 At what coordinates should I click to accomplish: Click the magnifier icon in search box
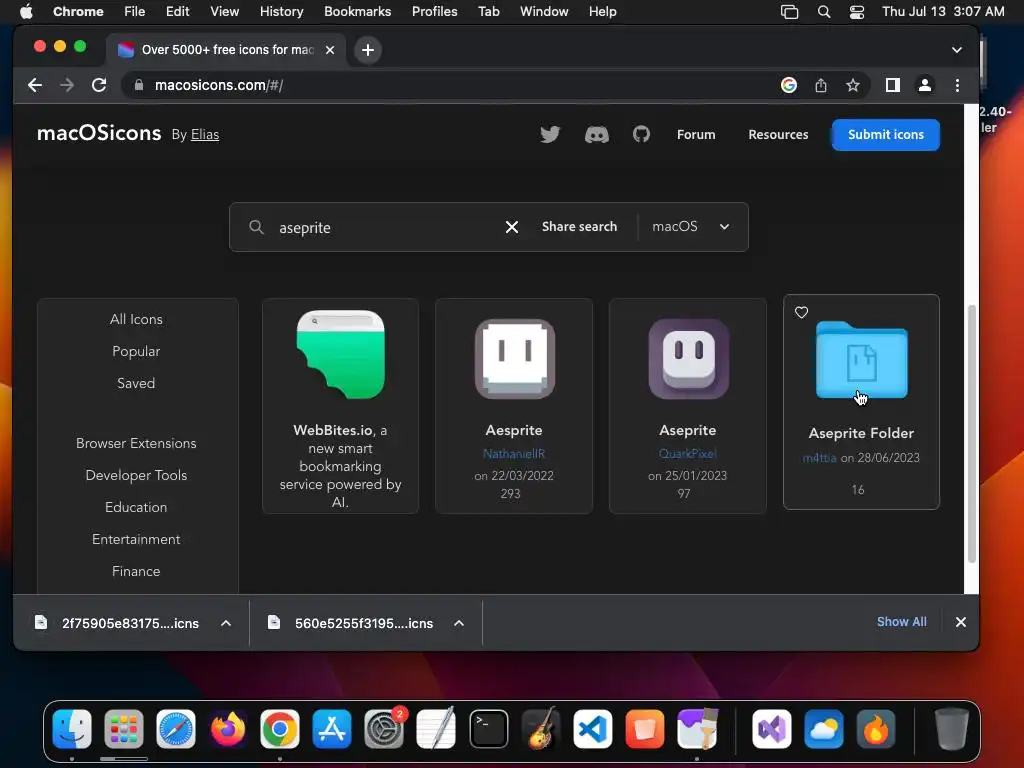click(x=257, y=227)
